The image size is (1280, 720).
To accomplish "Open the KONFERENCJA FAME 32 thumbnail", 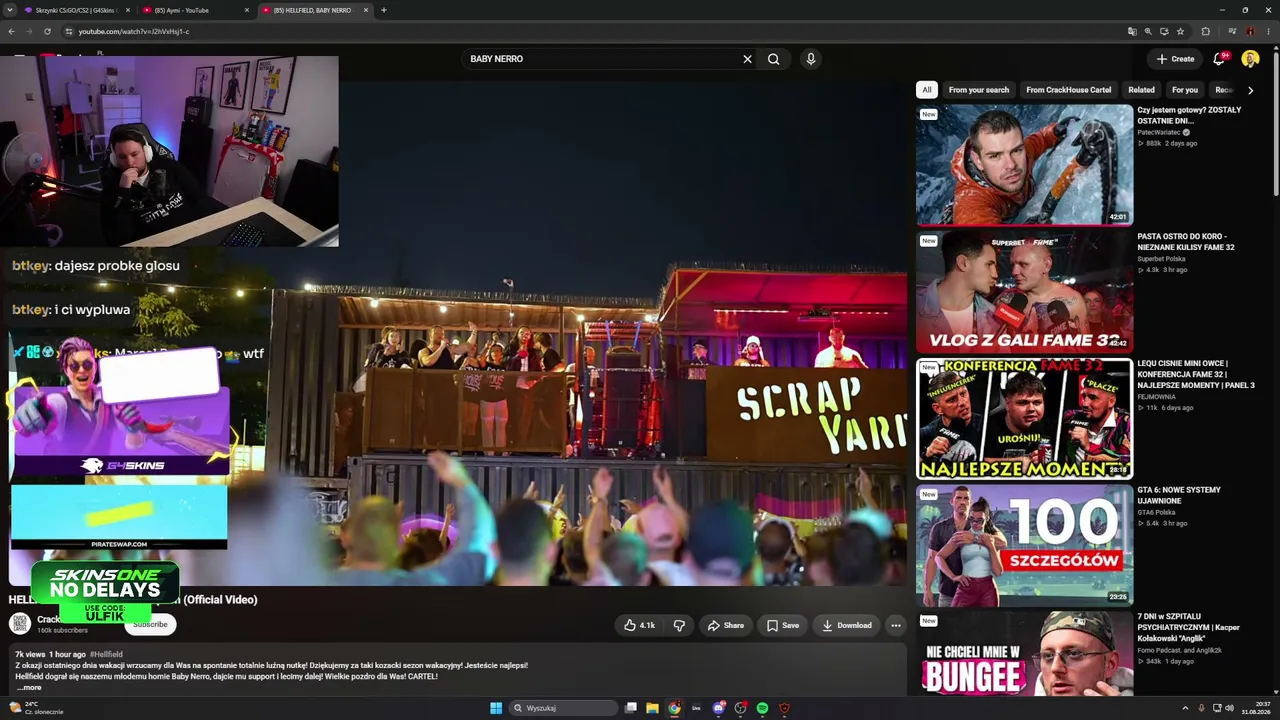I will click(1024, 419).
